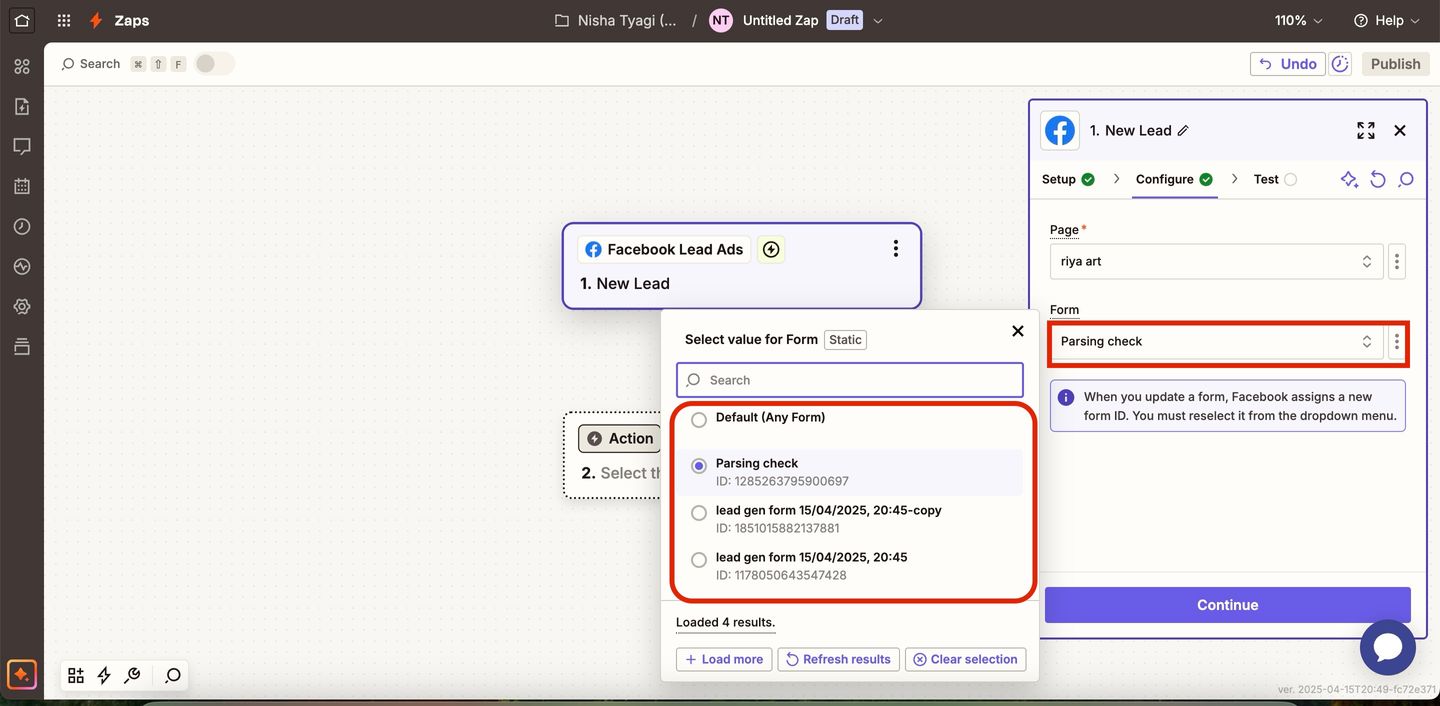Open the Form dropdown showing Parsing check

1216,341
